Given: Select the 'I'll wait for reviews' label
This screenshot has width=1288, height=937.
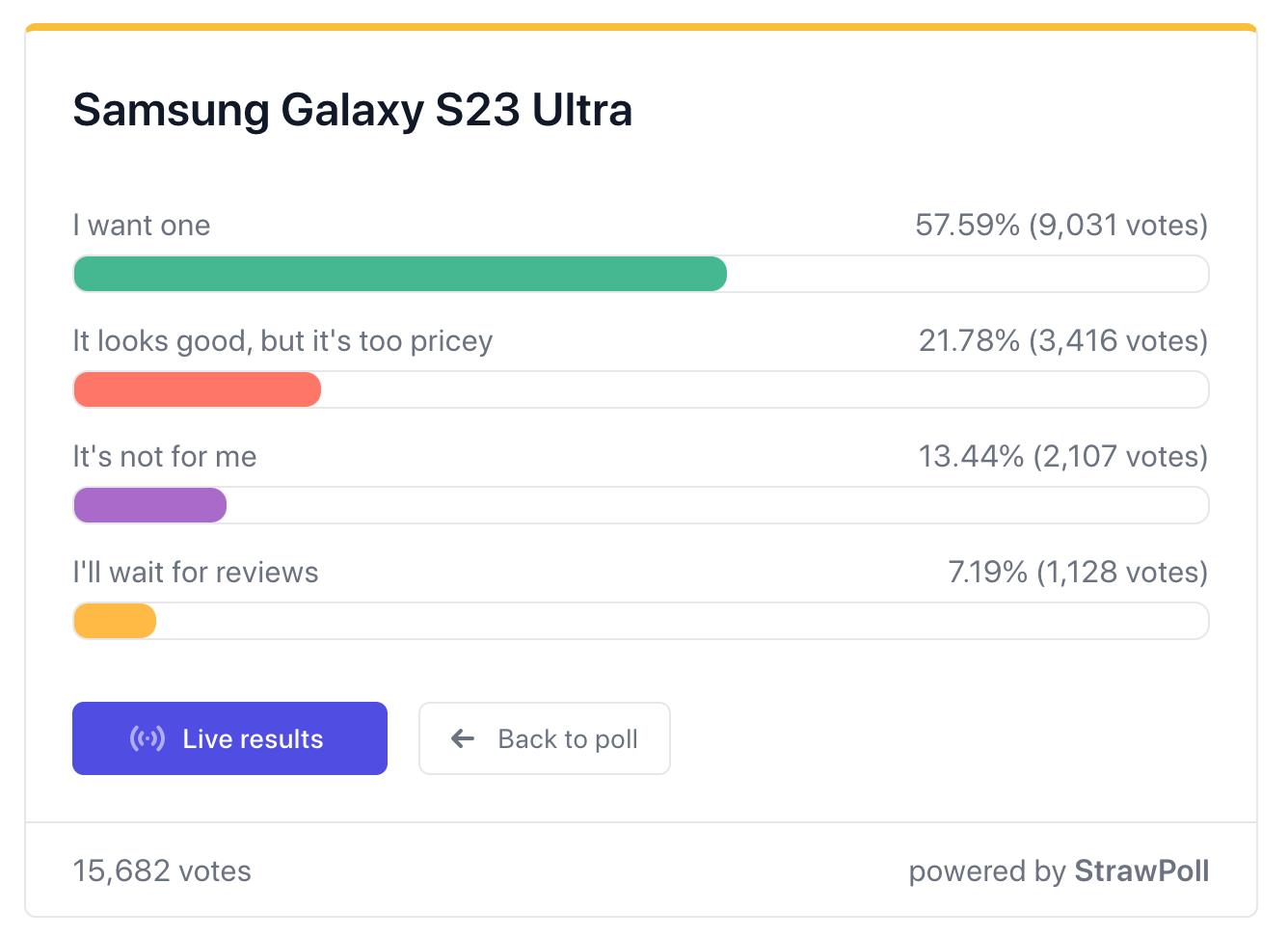Looking at the screenshot, I should [196, 573].
